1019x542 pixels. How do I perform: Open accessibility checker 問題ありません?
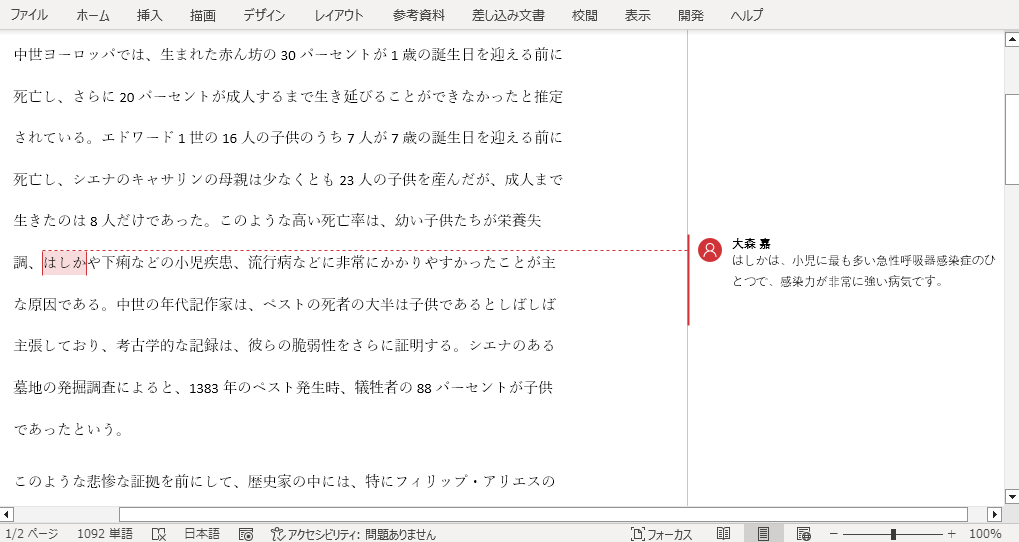click(353, 534)
